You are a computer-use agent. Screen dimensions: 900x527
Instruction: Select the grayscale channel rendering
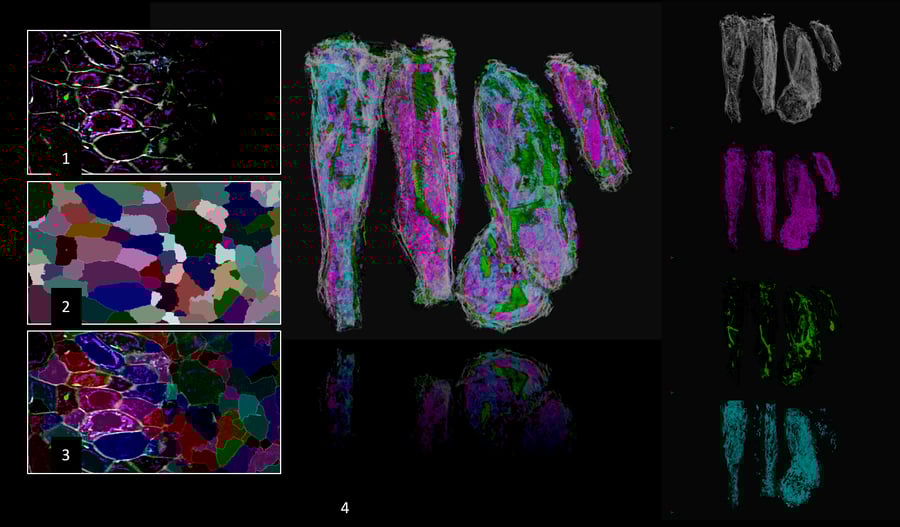click(x=781, y=69)
